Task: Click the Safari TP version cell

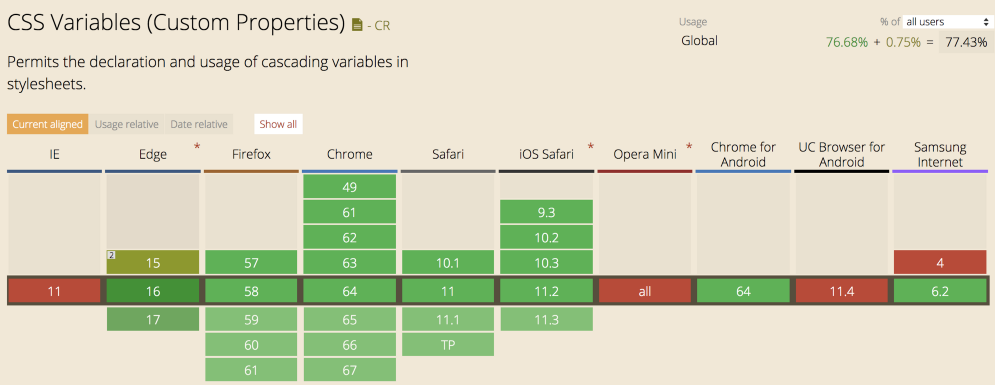Action: [448, 344]
